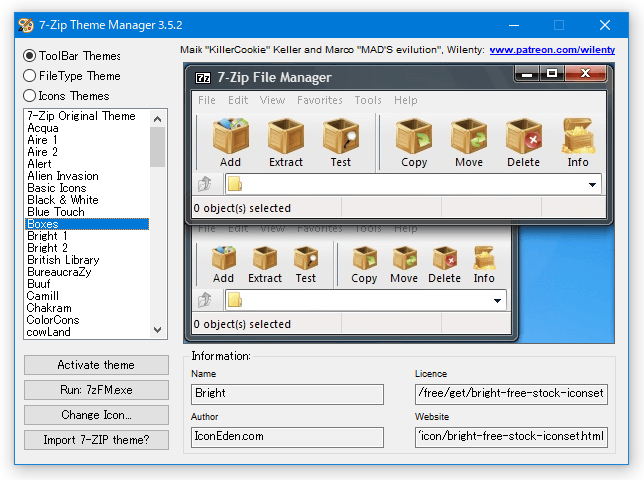The height and width of the screenshot is (480, 644).
Task: Select the Camill theme
Action: [87, 296]
